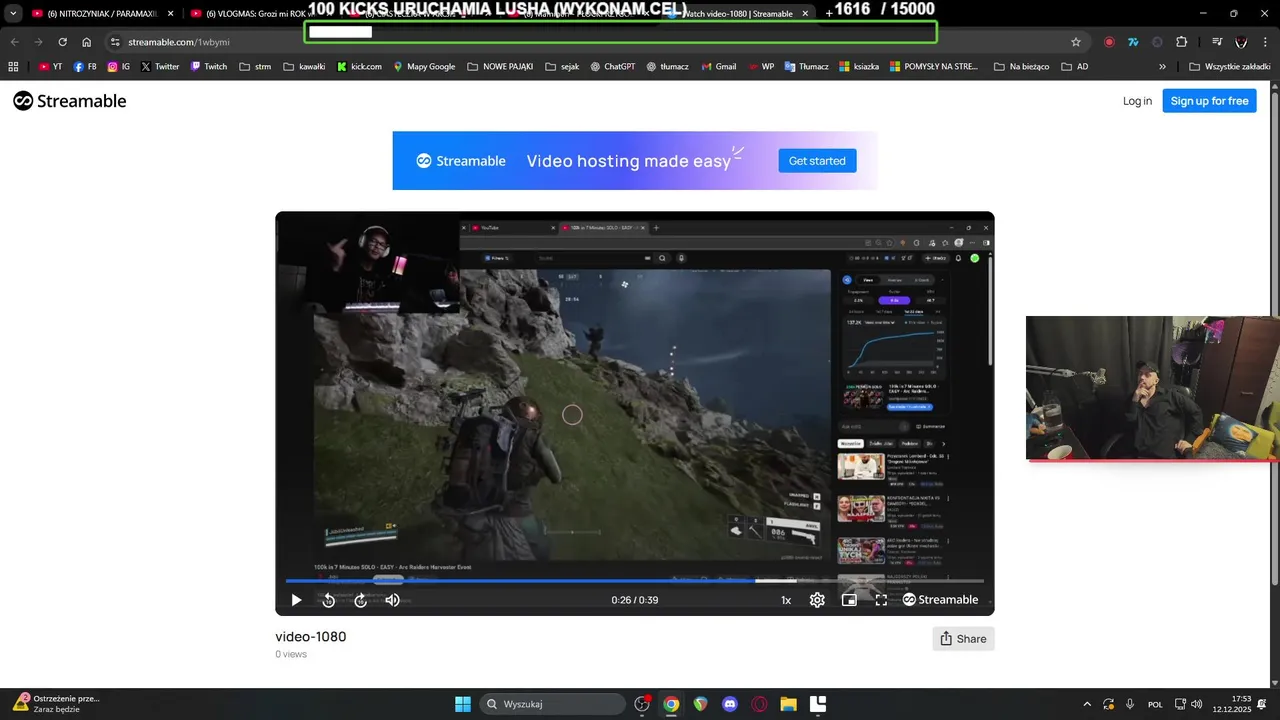The image size is (1280, 720).
Task: Click the Wyszukaj taskbar search box
Action: [551, 704]
